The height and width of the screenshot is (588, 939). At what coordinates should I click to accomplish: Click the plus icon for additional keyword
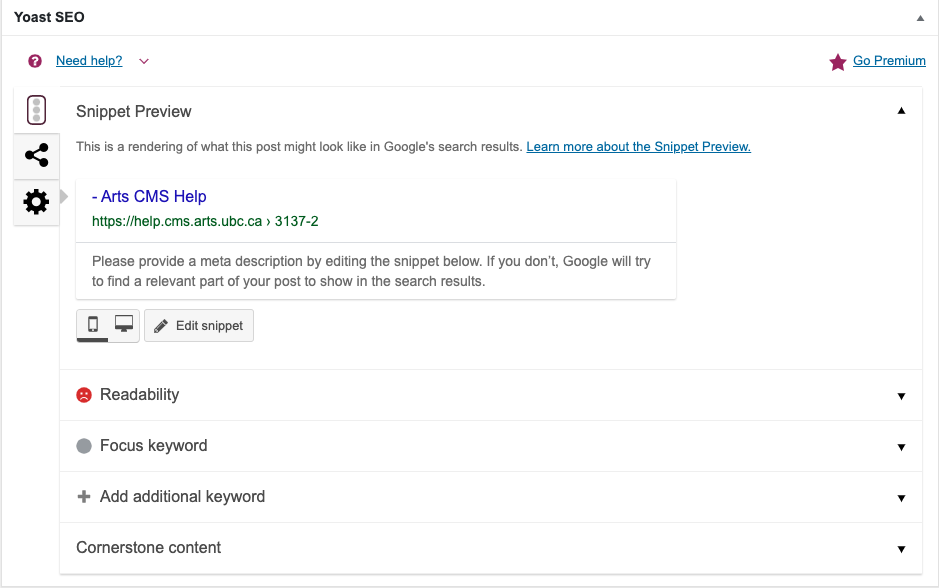pyautogui.click(x=84, y=497)
